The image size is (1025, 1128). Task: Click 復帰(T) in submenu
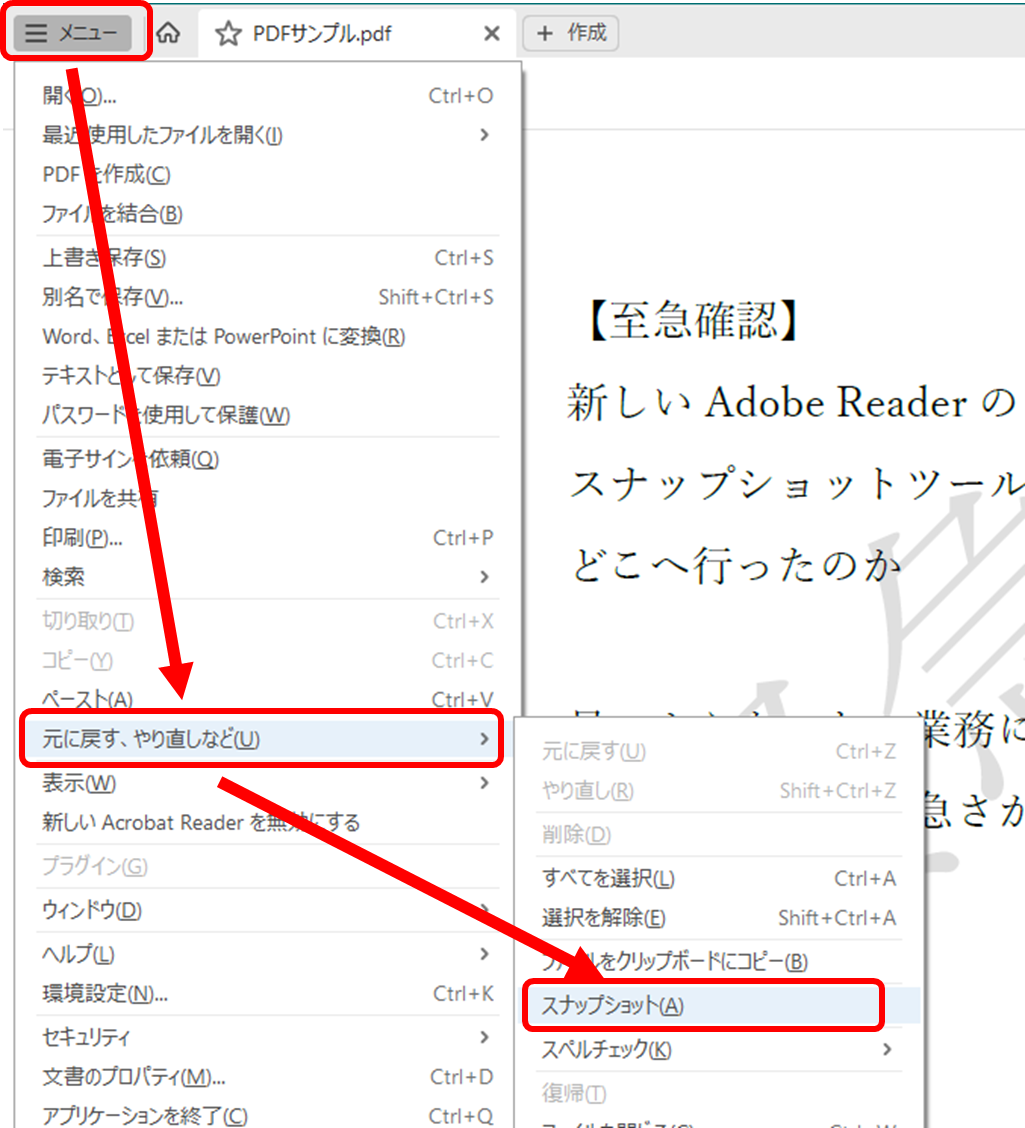(x=719, y=1093)
